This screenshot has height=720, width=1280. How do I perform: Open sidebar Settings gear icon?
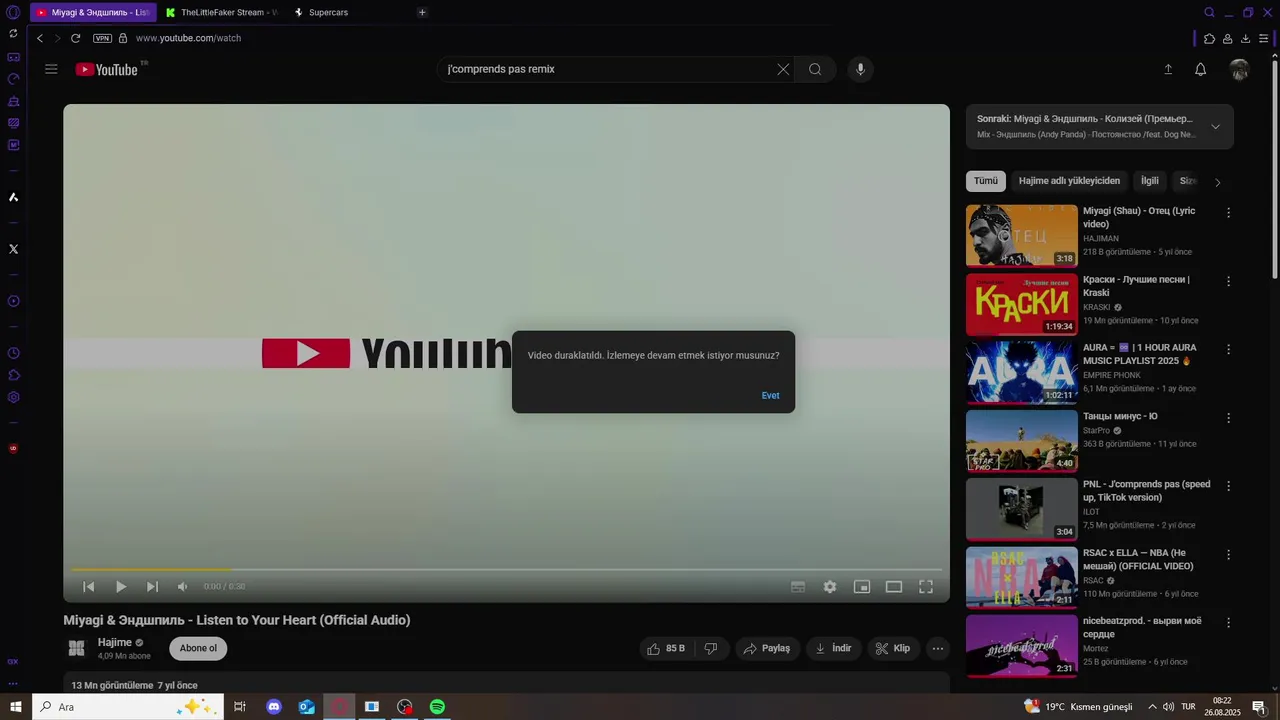tap(13, 397)
